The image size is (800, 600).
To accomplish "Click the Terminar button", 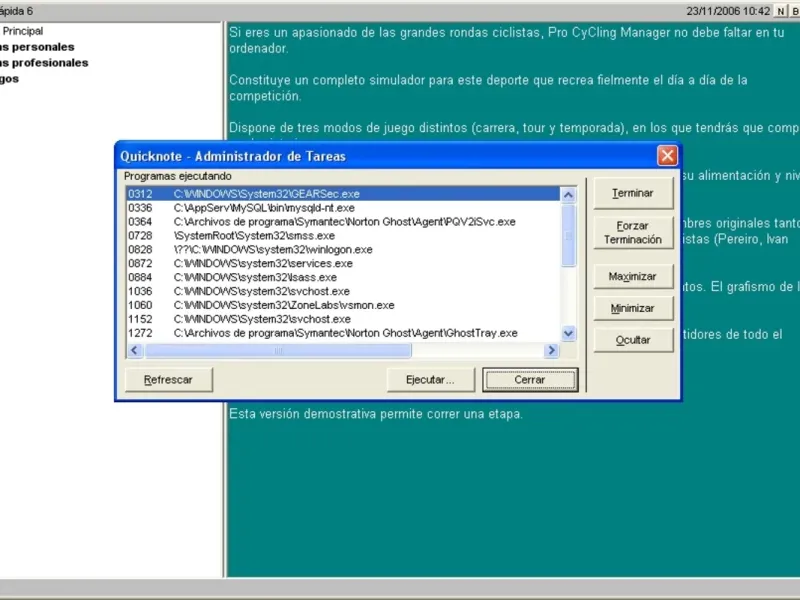I will pos(633,193).
